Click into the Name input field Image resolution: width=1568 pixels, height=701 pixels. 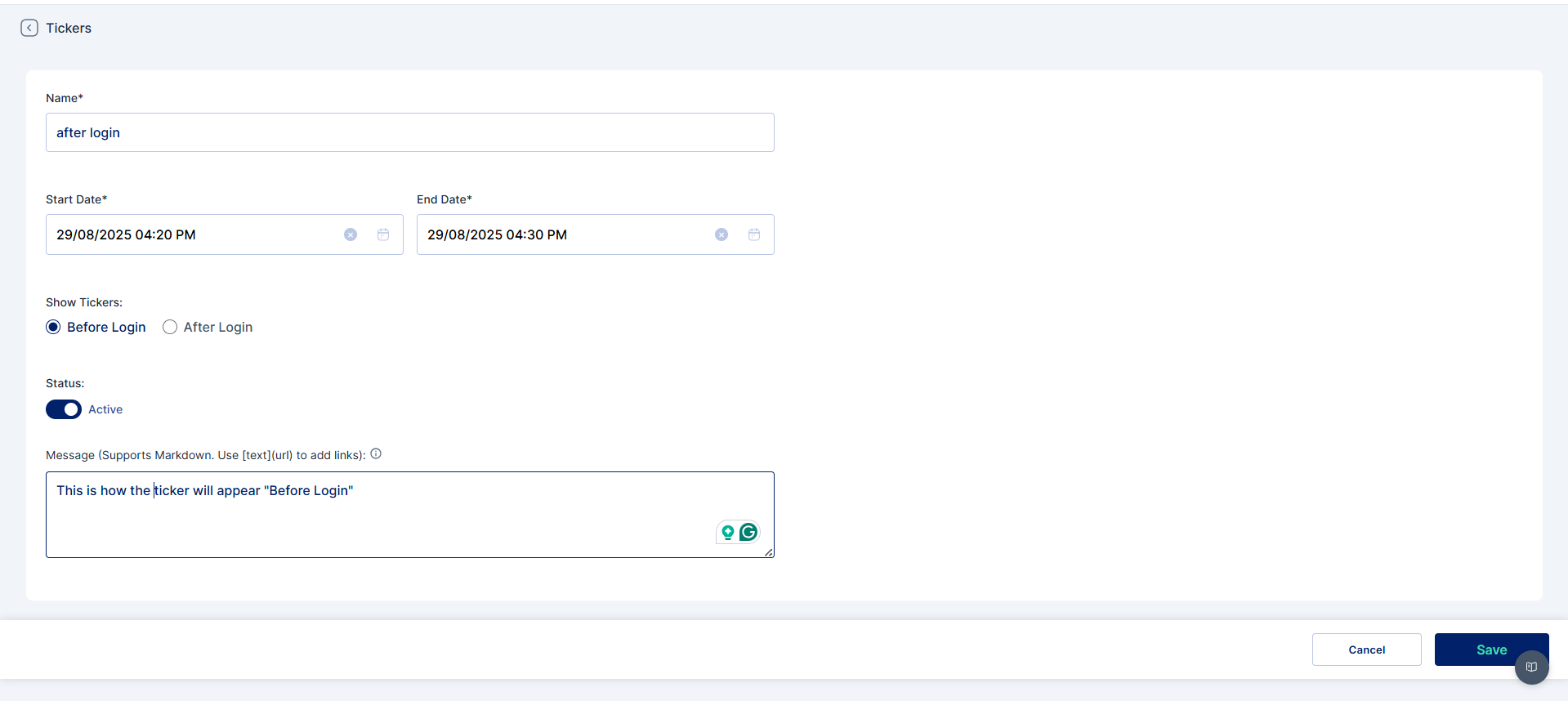pyautogui.click(x=409, y=132)
